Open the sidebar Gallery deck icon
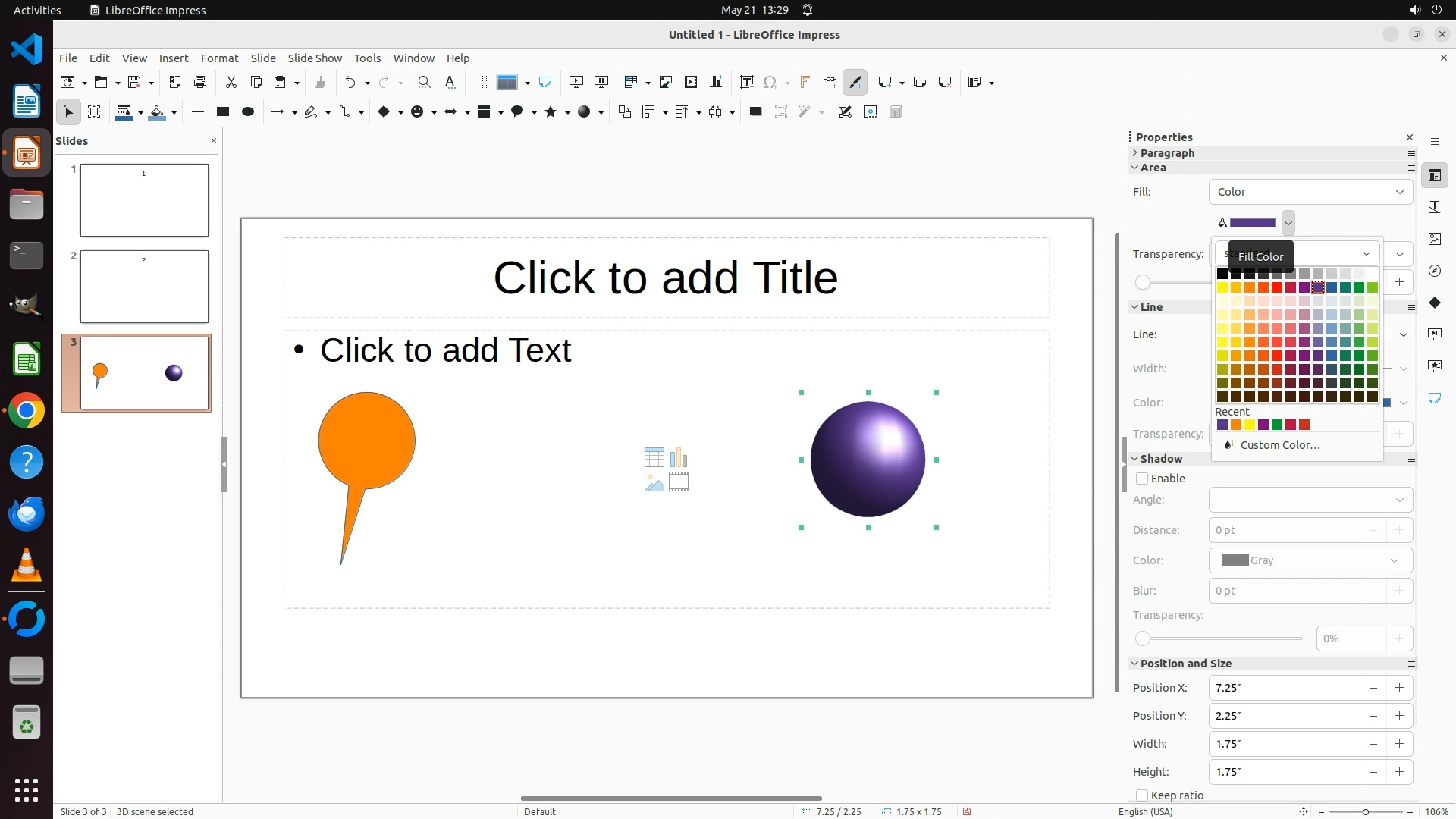Image resolution: width=1456 pixels, height=819 pixels. click(1434, 239)
